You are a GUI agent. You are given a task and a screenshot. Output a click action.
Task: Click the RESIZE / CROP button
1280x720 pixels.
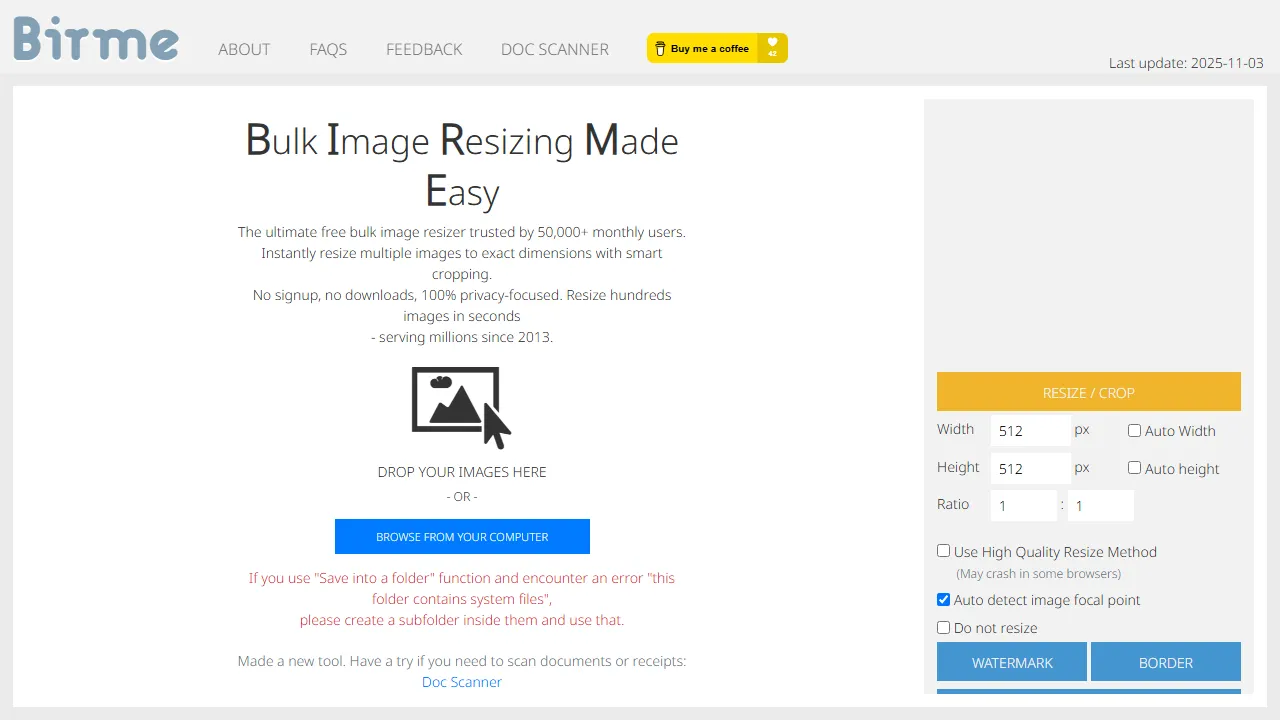tap(1088, 392)
